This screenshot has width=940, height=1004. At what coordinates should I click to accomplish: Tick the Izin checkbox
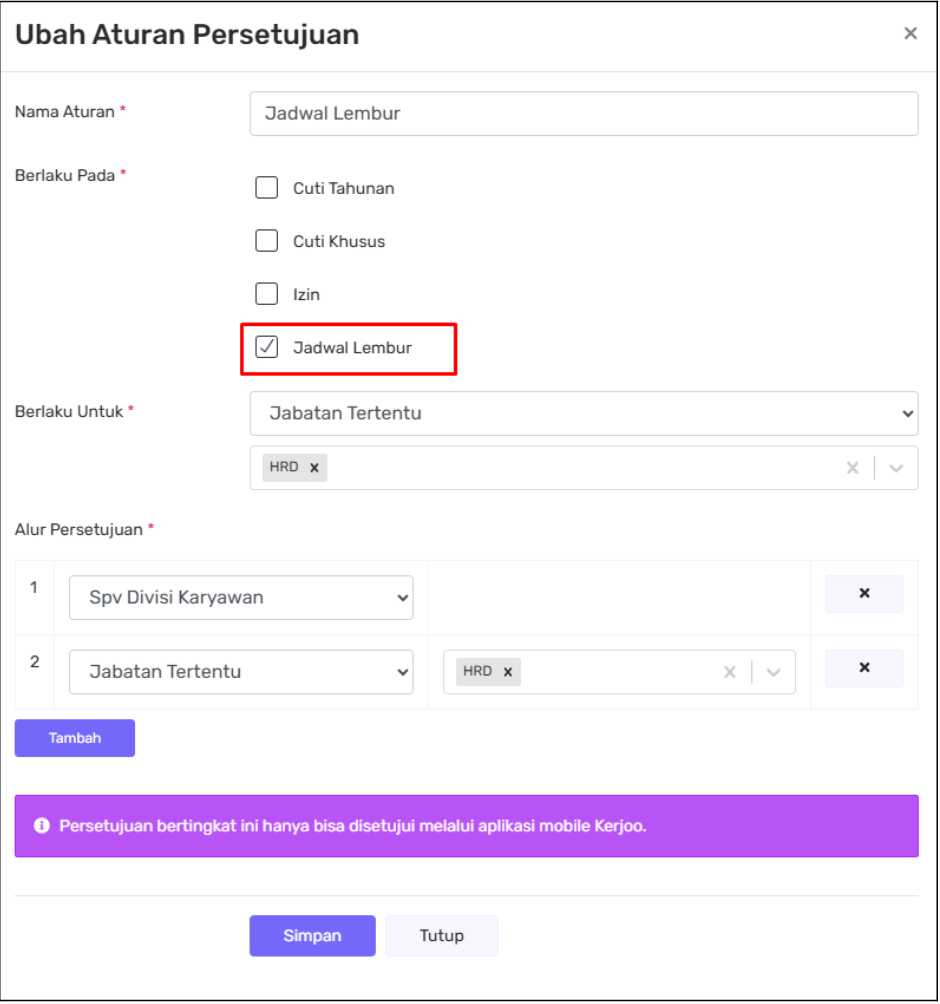coord(267,294)
